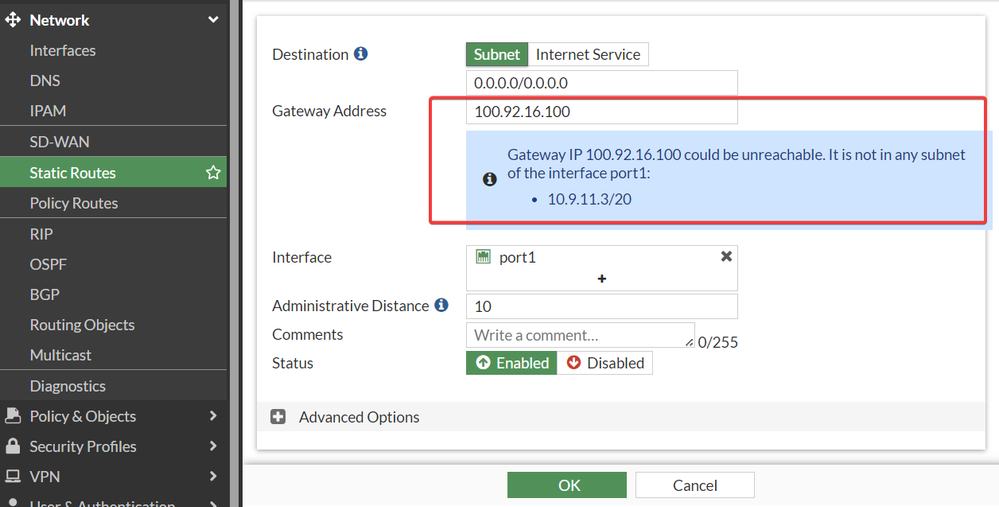The height and width of the screenshot is (507, 999).
Task: Open Policy Routes menu item
Action: pyautogui.click(x=74, y=203)
